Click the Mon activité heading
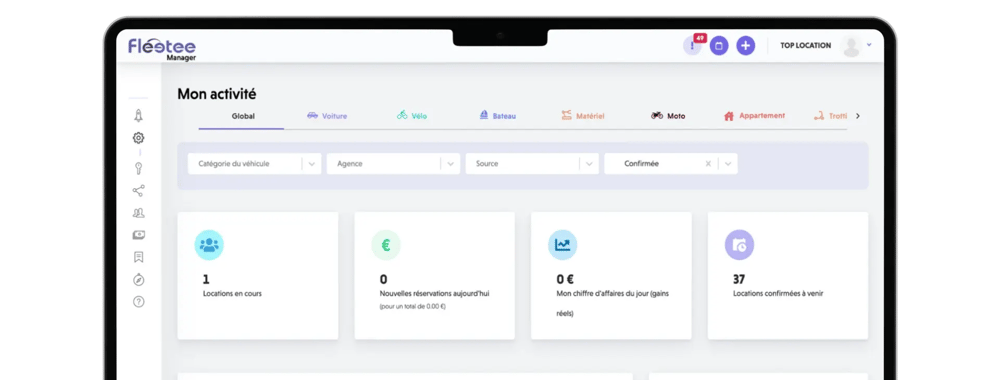The width and height of the screenshot is (1000, 380). point(217,94)
